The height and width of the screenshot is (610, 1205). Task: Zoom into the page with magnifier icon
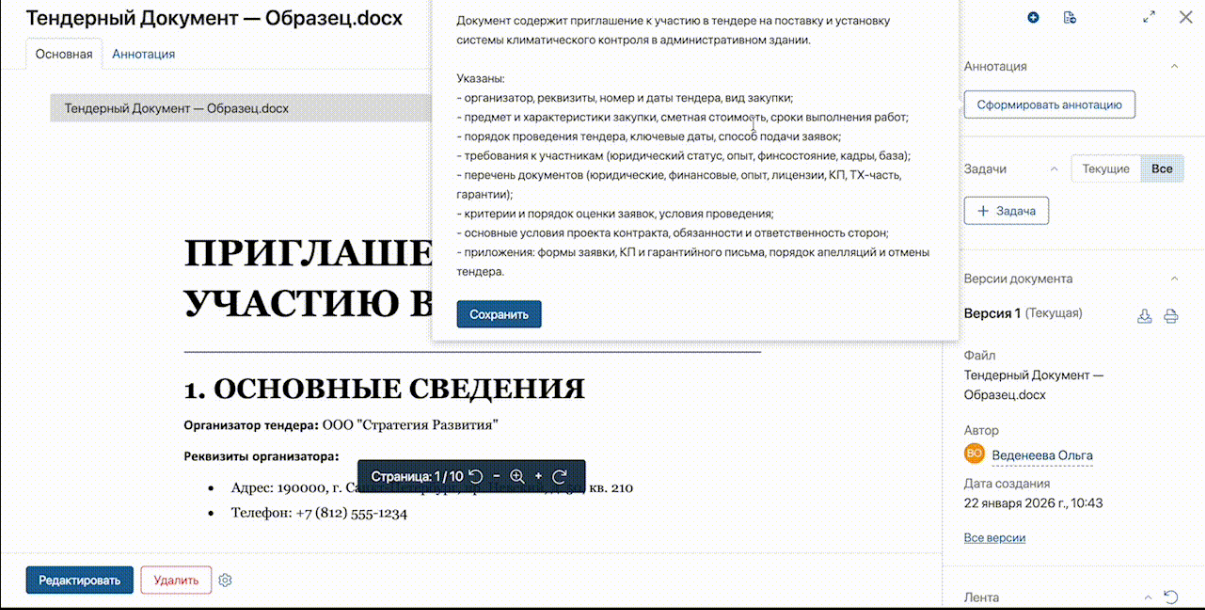[518, 477]
